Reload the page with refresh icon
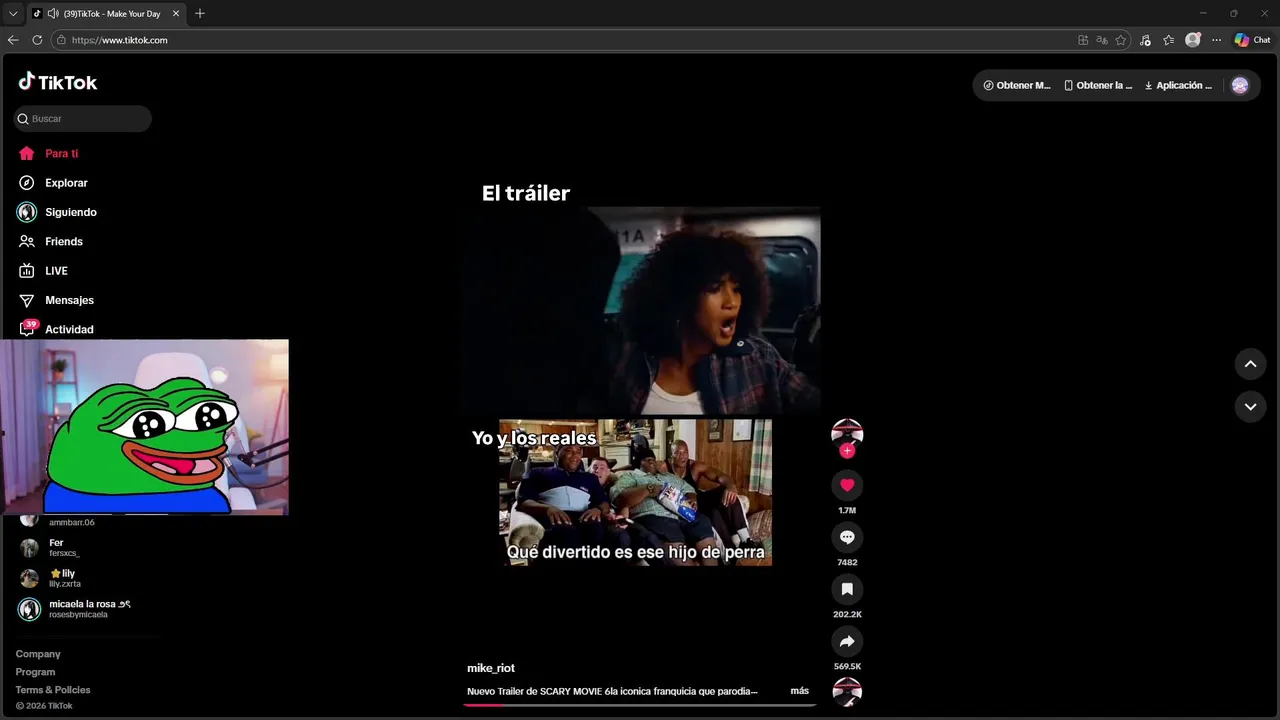Image resolution: width=1280 pixels, height=720 pixels. (37, 40)
